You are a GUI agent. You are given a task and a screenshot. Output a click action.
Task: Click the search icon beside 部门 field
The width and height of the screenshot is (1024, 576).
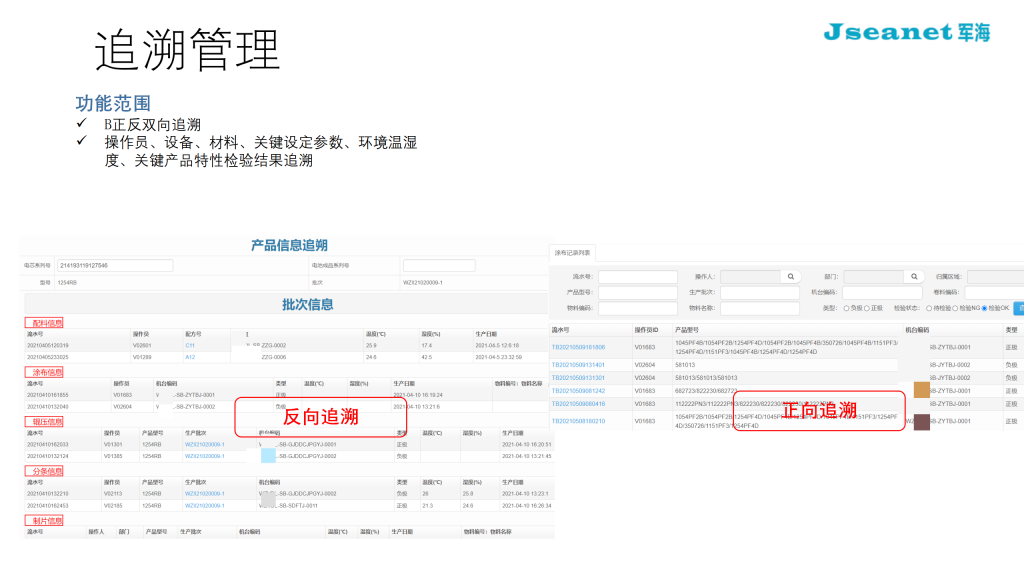(x=913, y=276)
